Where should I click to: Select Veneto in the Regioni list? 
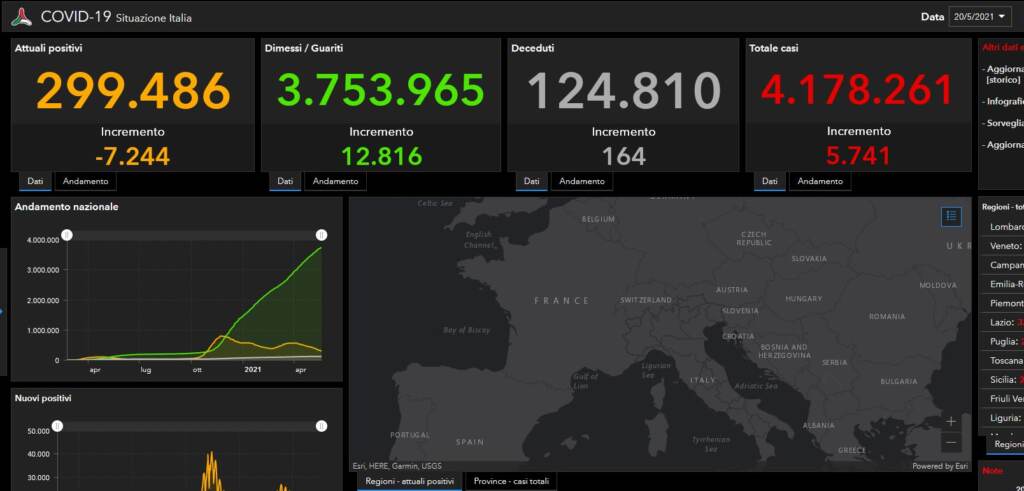tap(1004, 246)
